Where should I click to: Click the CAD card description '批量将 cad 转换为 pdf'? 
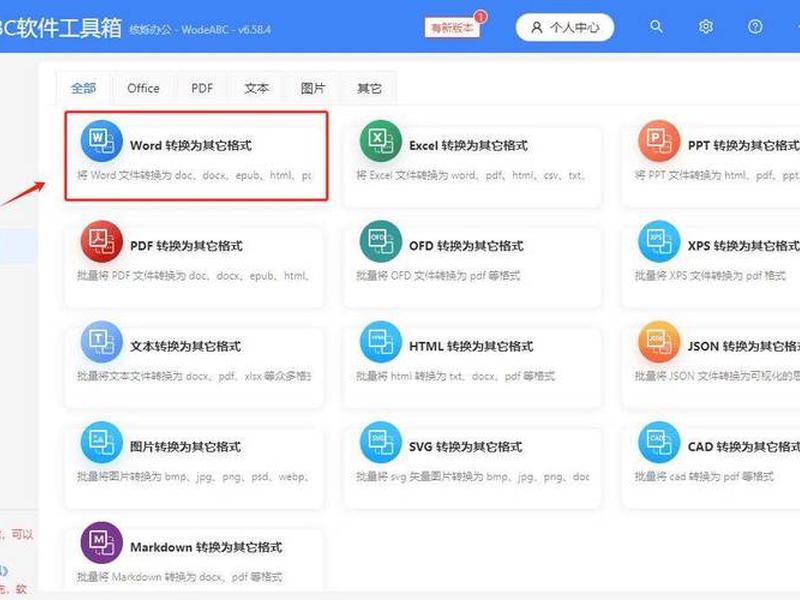point(704,477)
